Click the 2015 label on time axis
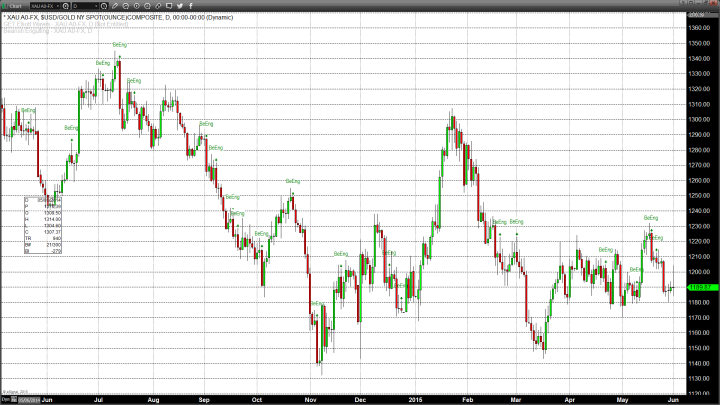Viewport: 720px width, 405px height. (415, 400)
